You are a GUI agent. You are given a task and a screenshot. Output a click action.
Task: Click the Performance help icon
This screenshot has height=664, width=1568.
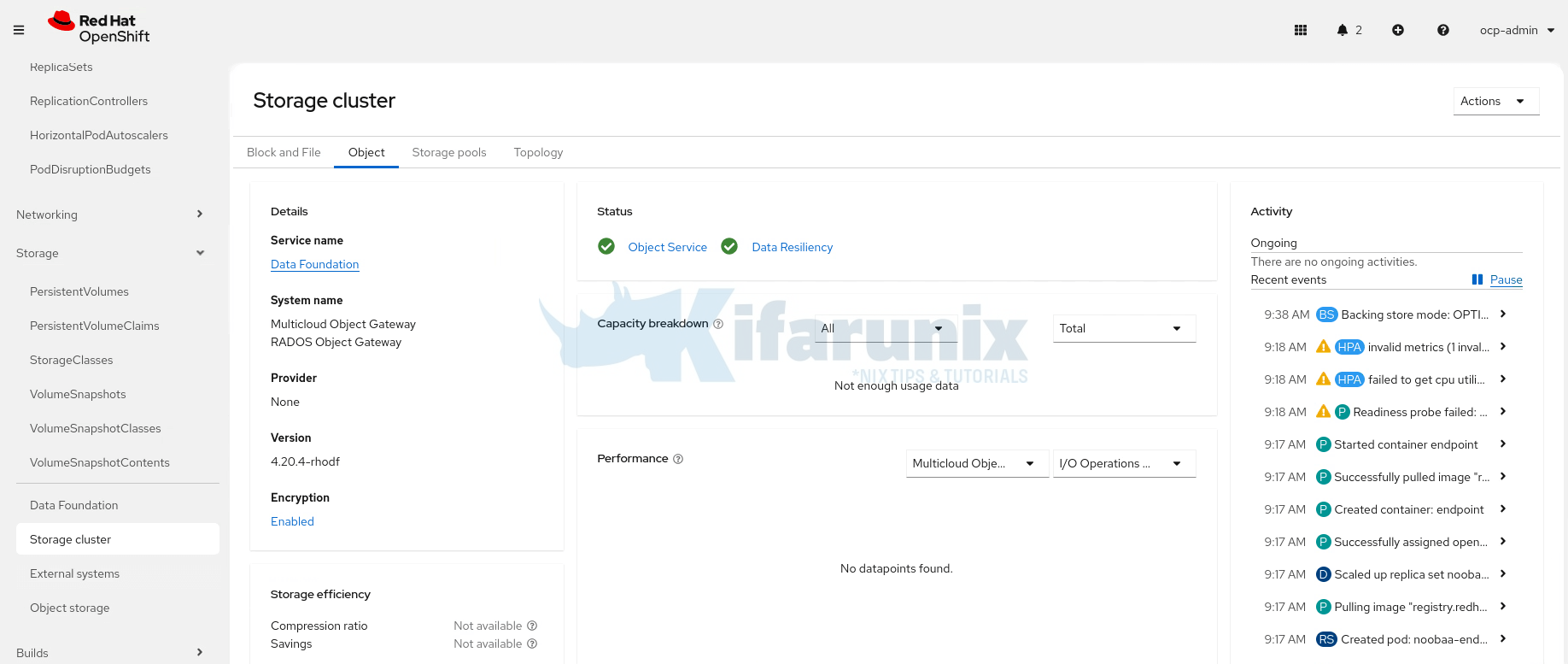678,459
